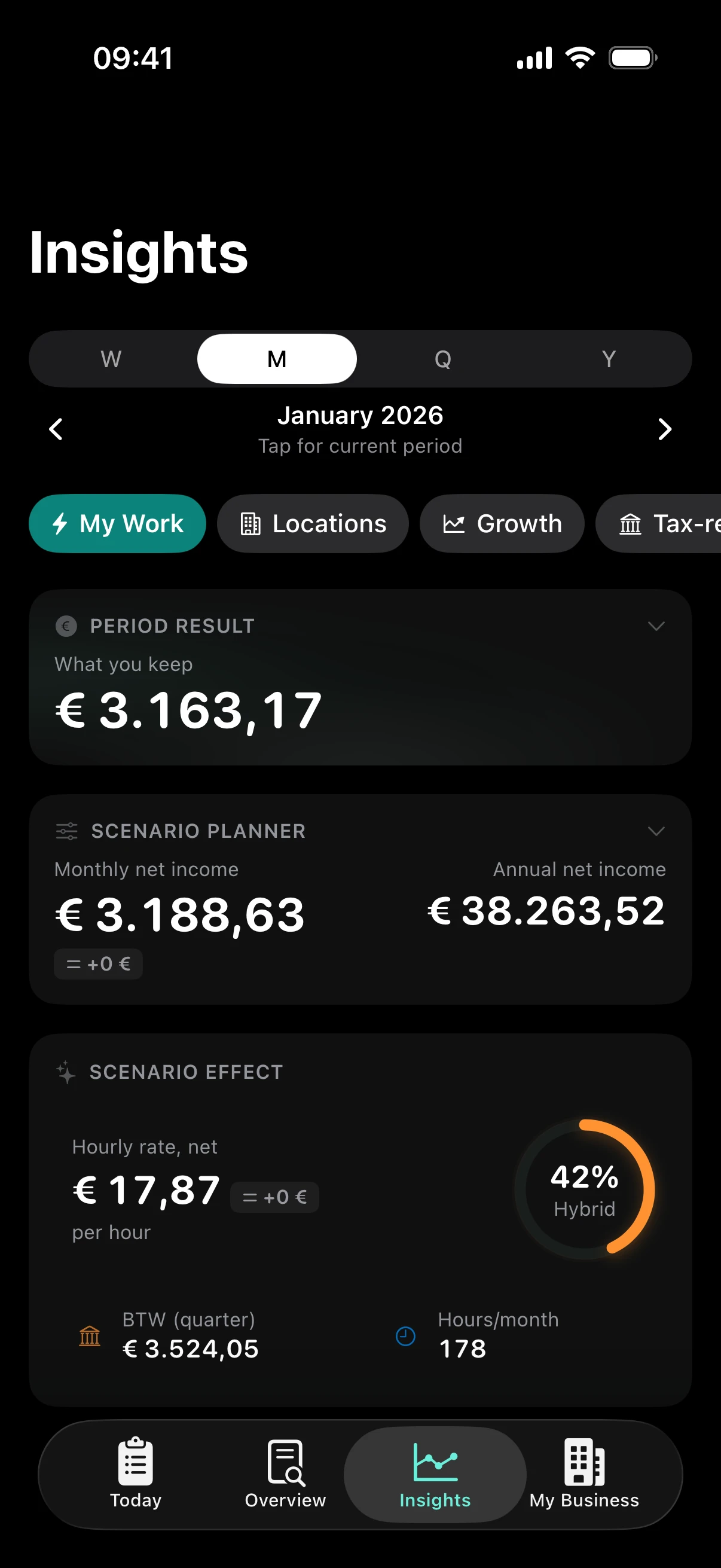Open Overview via document search icon

(x=285, y=1461)
